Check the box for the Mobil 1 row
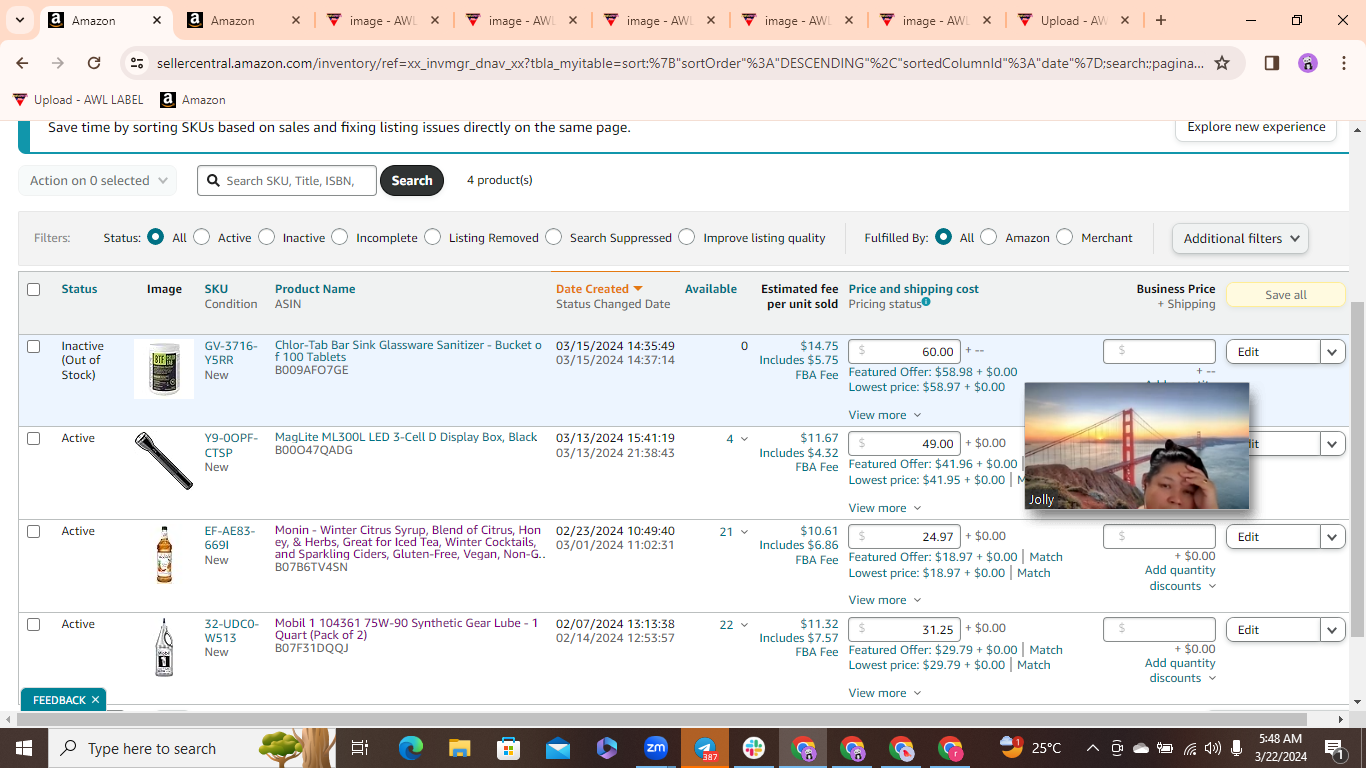 (x=34, y=624)
